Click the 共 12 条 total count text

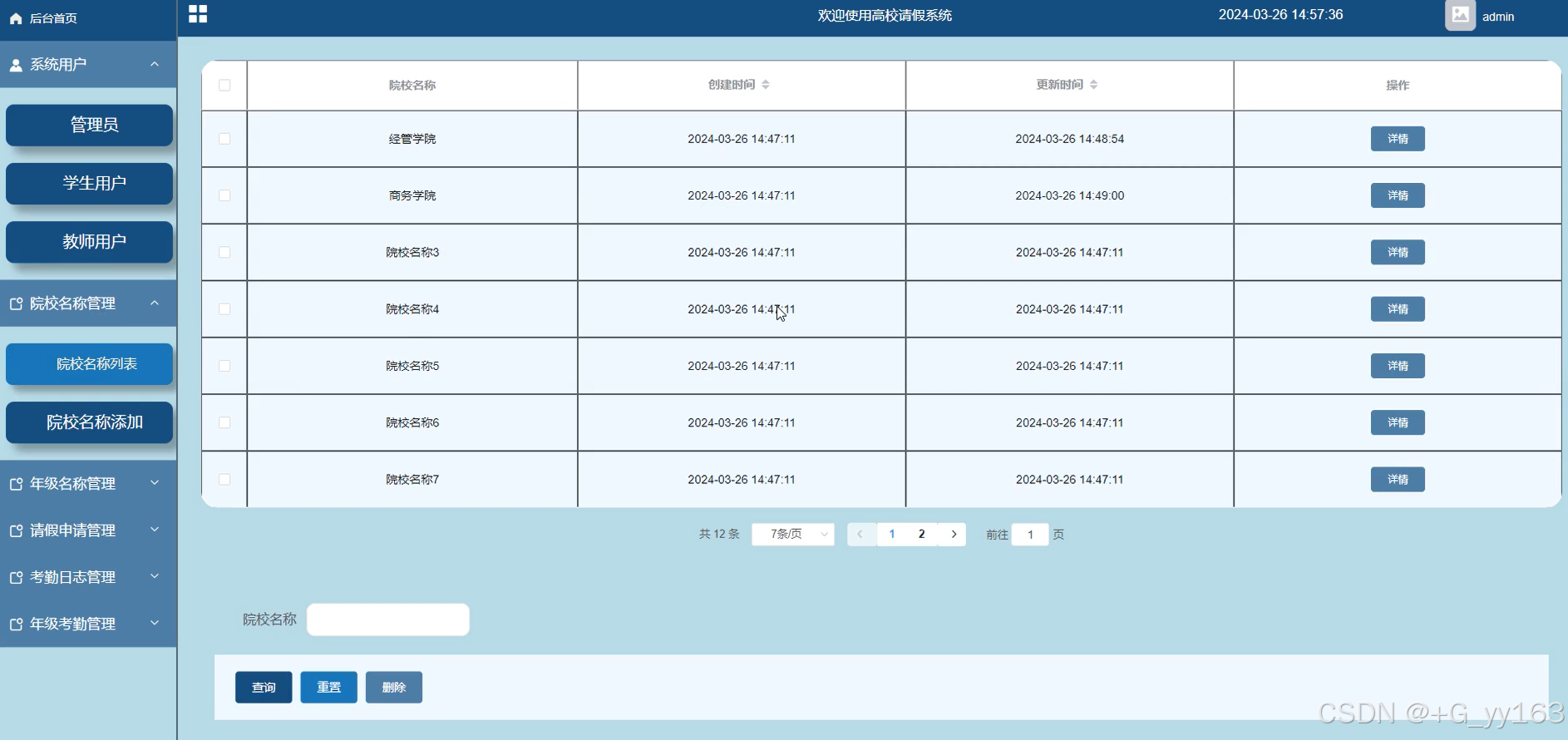[719, 534]
